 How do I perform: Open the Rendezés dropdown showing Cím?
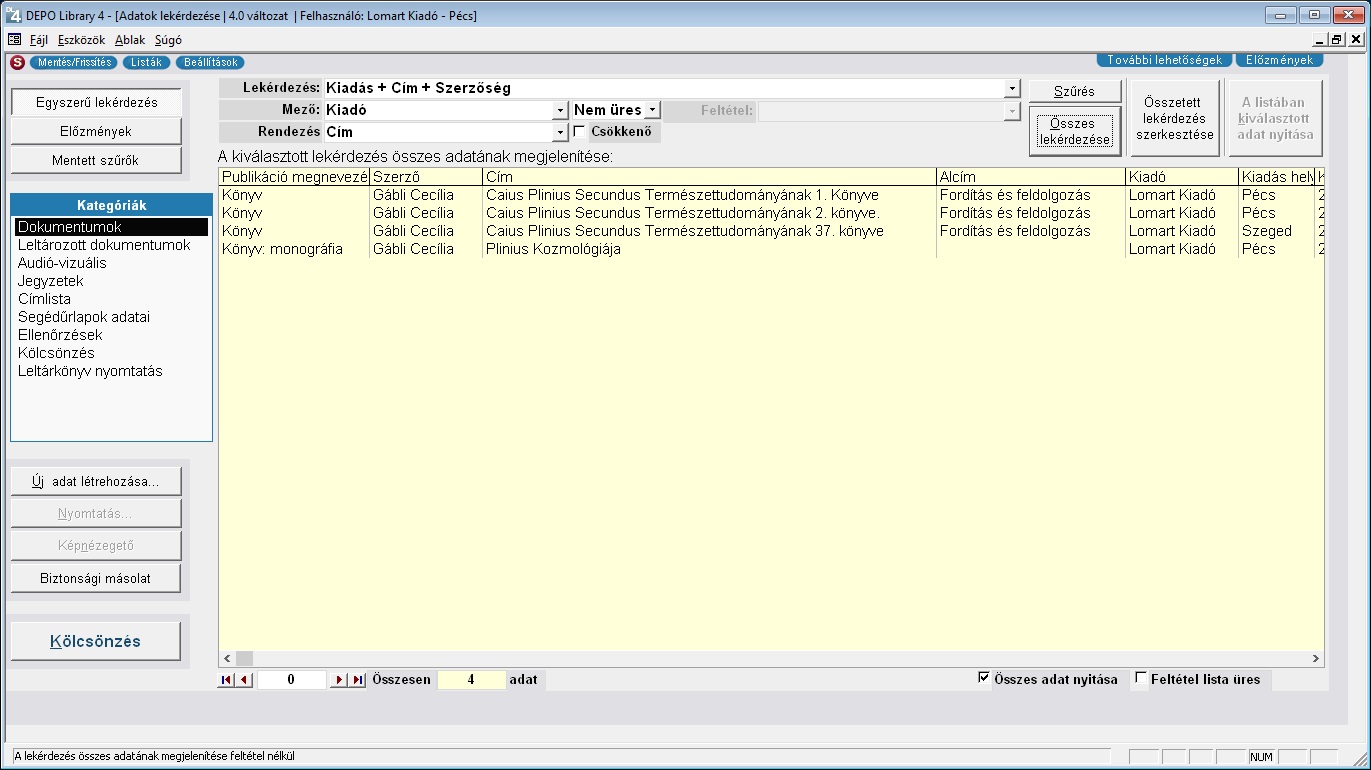coord(561,132)
